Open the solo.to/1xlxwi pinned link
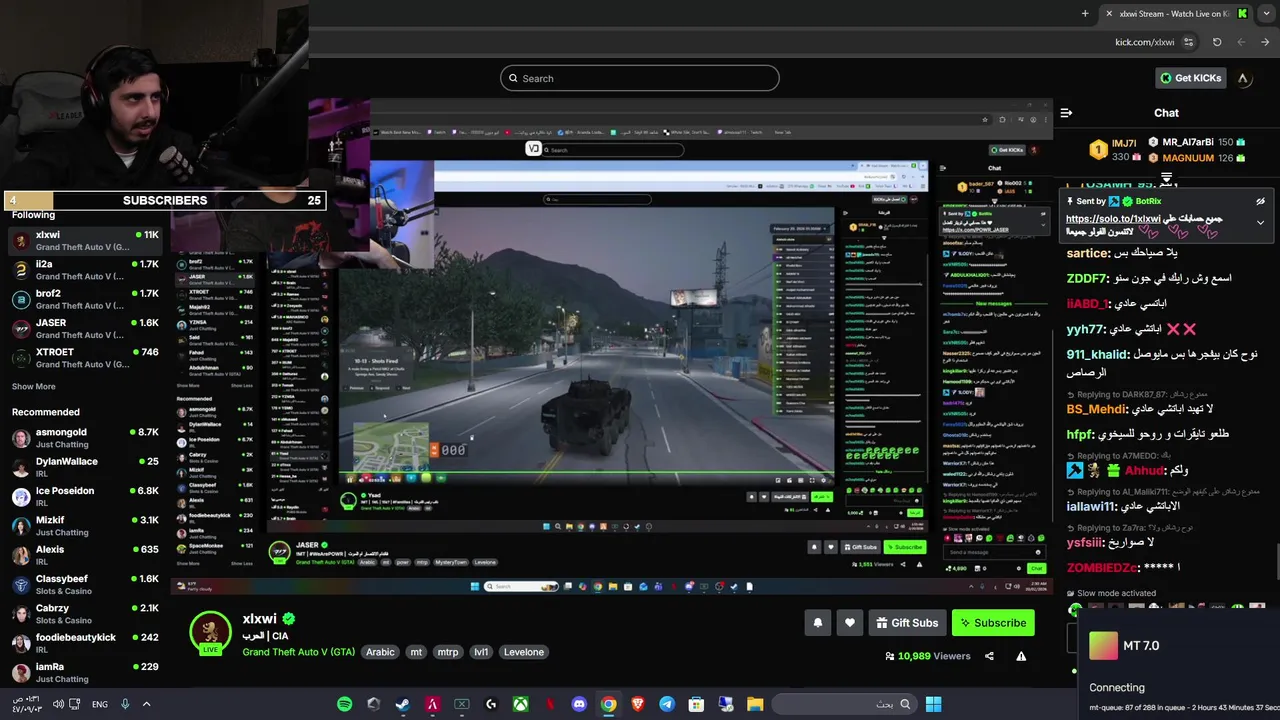This screenshot has height=720, width=1280. click(1113, 219)
